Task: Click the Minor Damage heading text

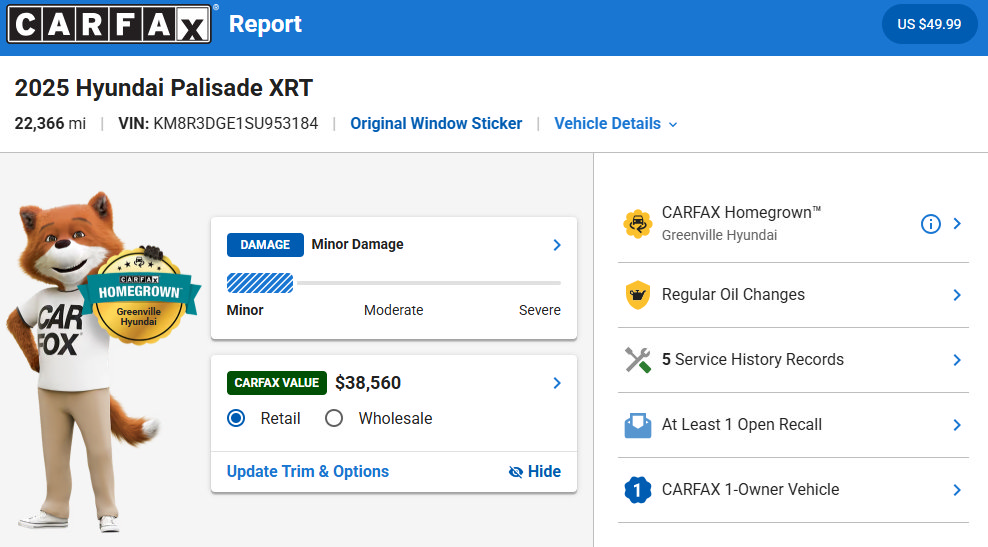Action: coord(357,245)
